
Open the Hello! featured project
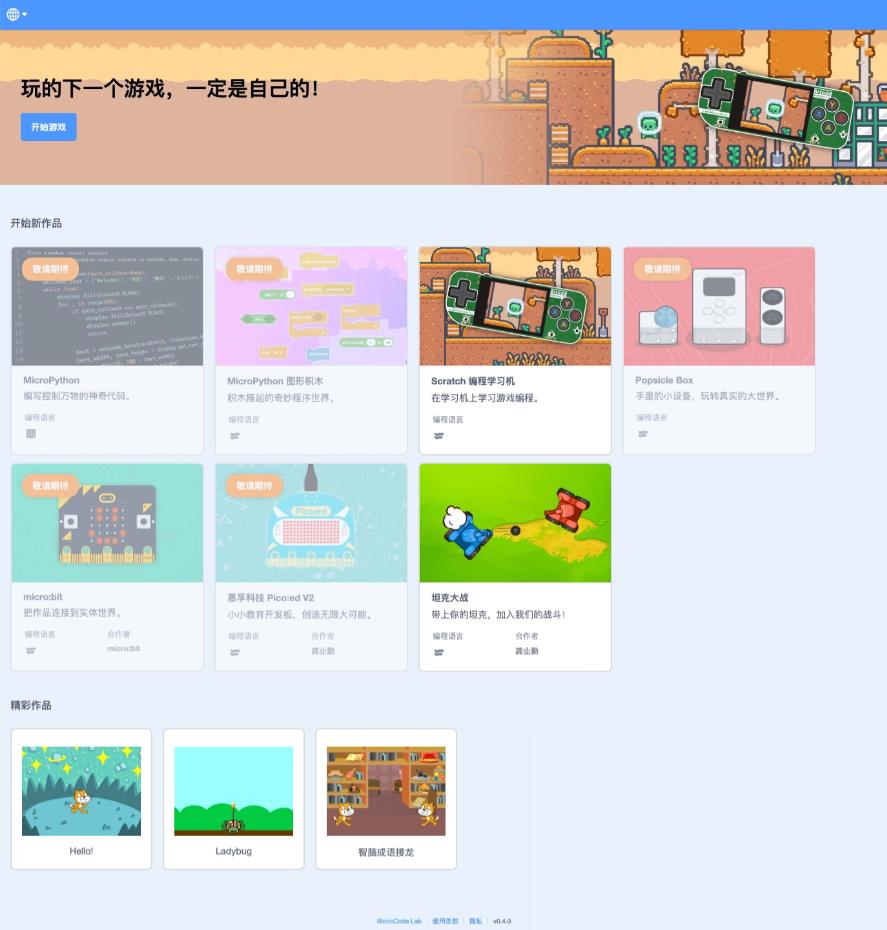(81, 790)
